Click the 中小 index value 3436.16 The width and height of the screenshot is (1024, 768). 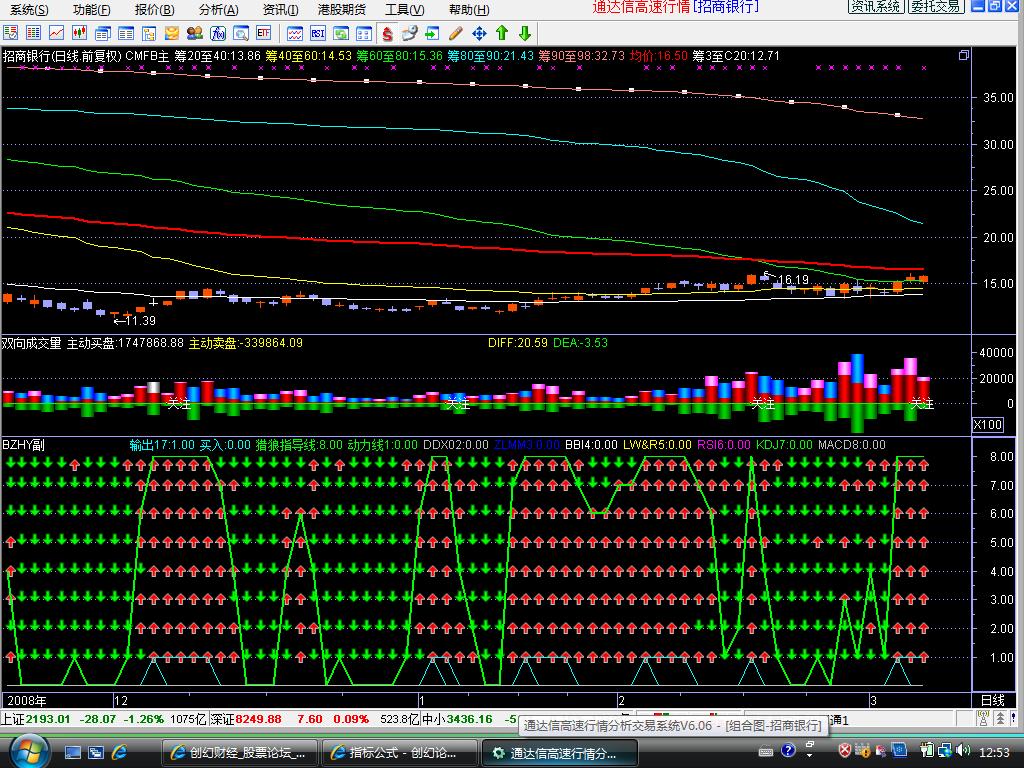[469, 719]
